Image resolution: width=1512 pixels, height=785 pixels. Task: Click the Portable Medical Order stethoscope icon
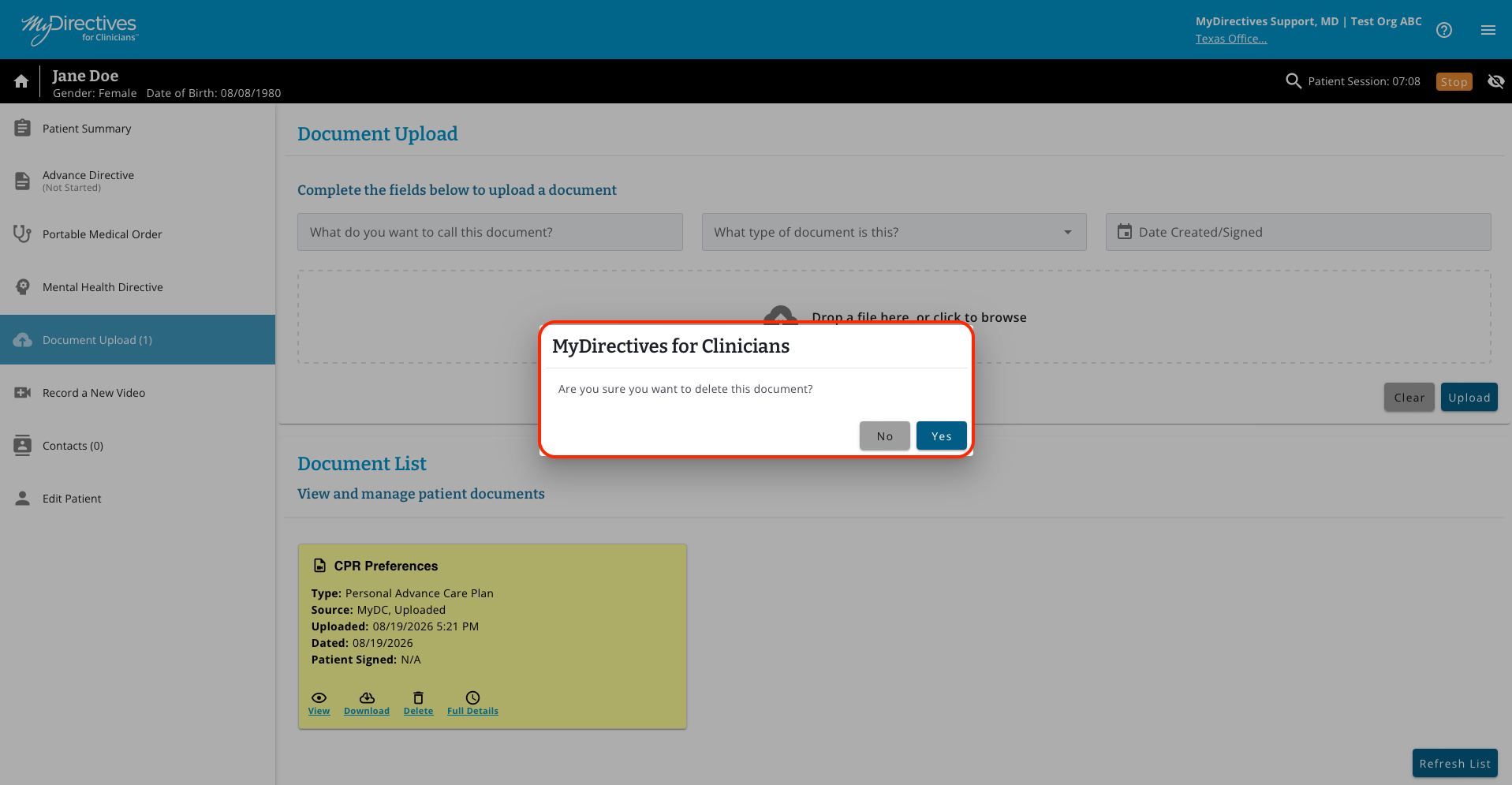23,234
